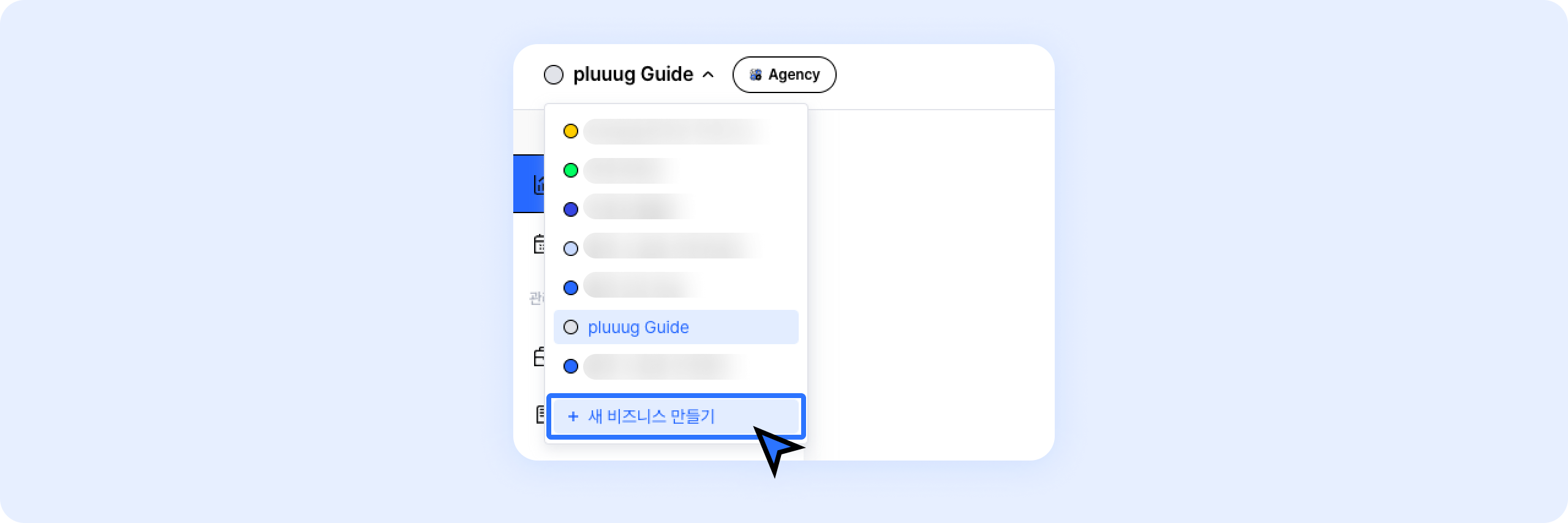This screenshot has width=1568, height=523.
Task: Select the business with green dot
Action: tap(631, 170)
